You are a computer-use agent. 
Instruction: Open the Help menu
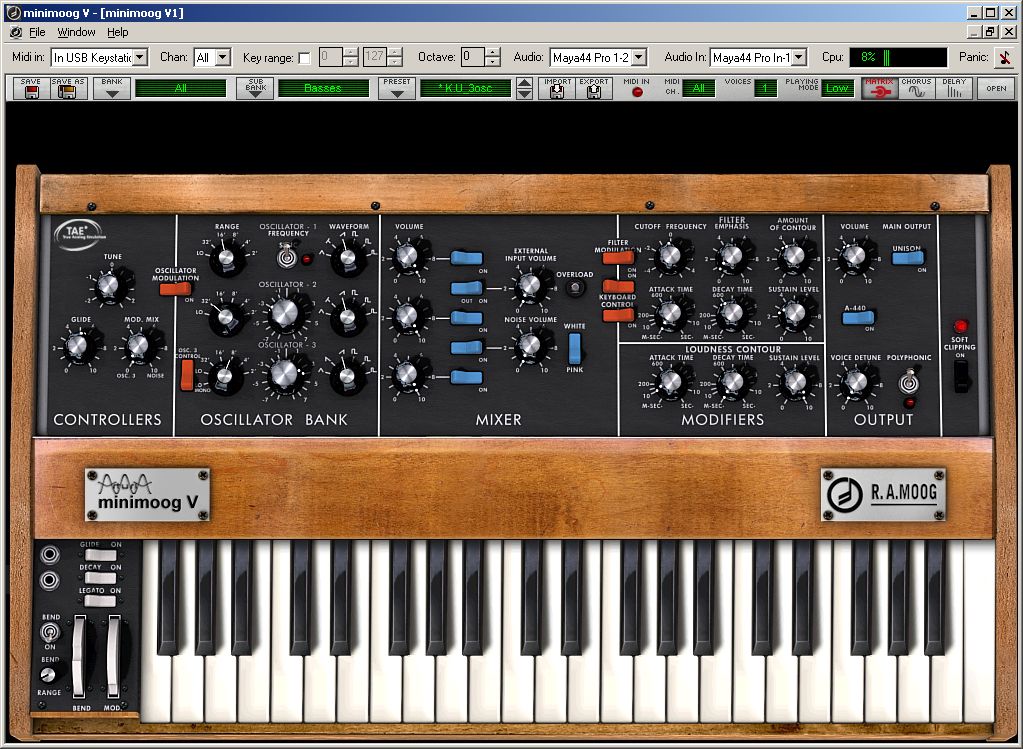tap(117, 32)
